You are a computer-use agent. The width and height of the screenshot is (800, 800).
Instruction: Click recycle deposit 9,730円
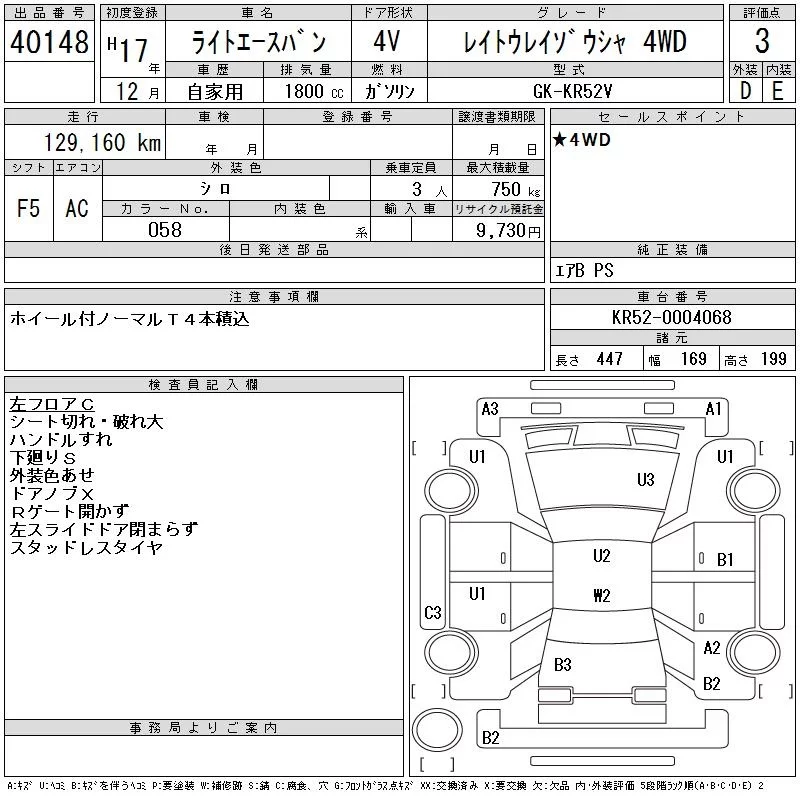[508, 231]
